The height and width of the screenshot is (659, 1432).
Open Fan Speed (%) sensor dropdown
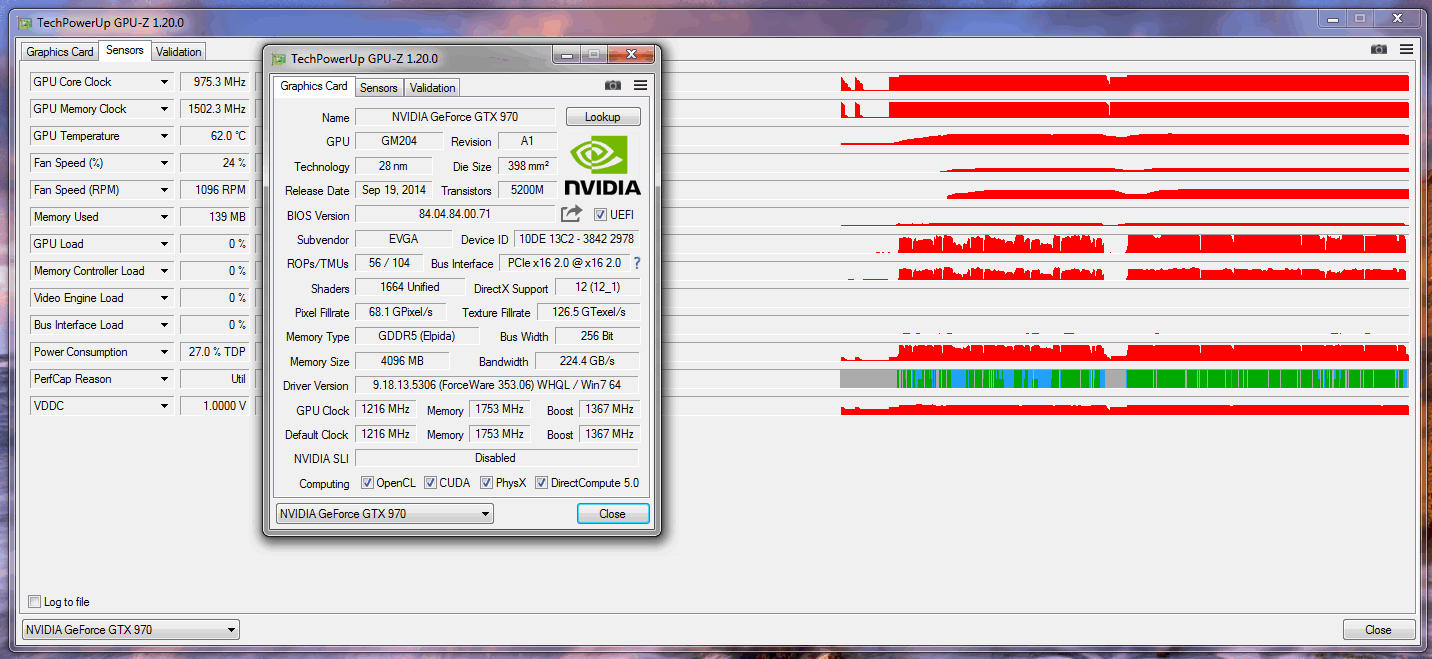[x=165, y=163]
